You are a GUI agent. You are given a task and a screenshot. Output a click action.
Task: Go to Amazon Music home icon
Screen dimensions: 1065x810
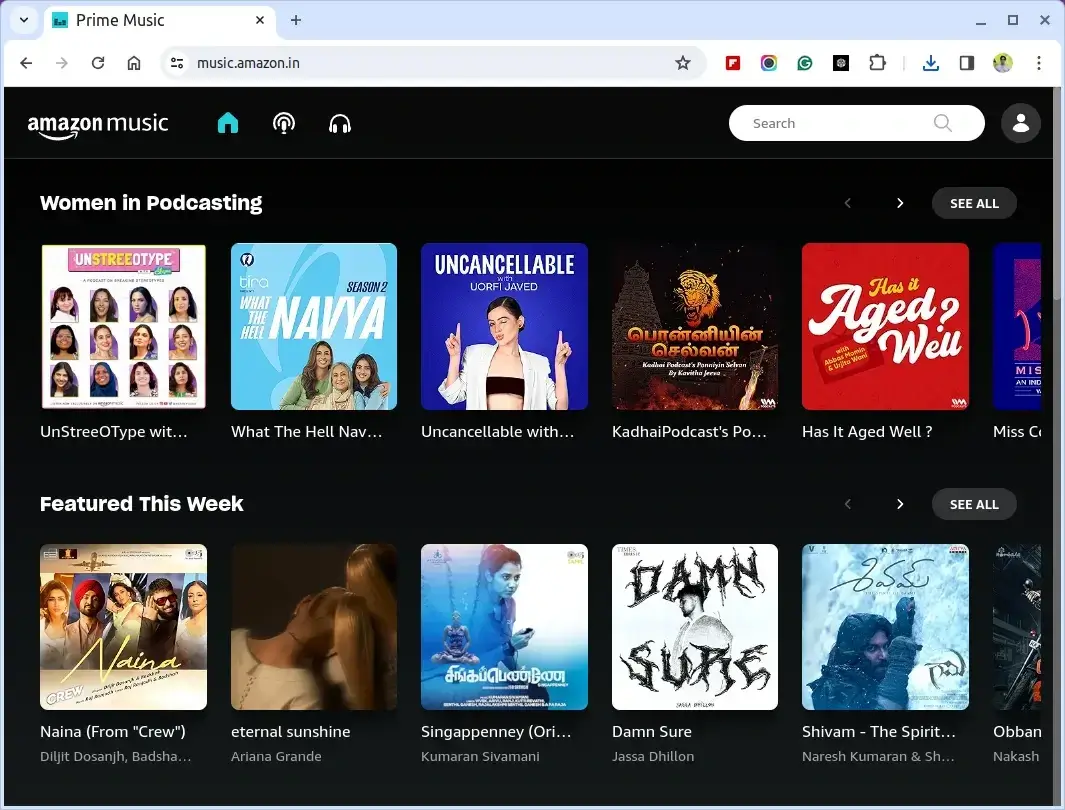(228, 123)
